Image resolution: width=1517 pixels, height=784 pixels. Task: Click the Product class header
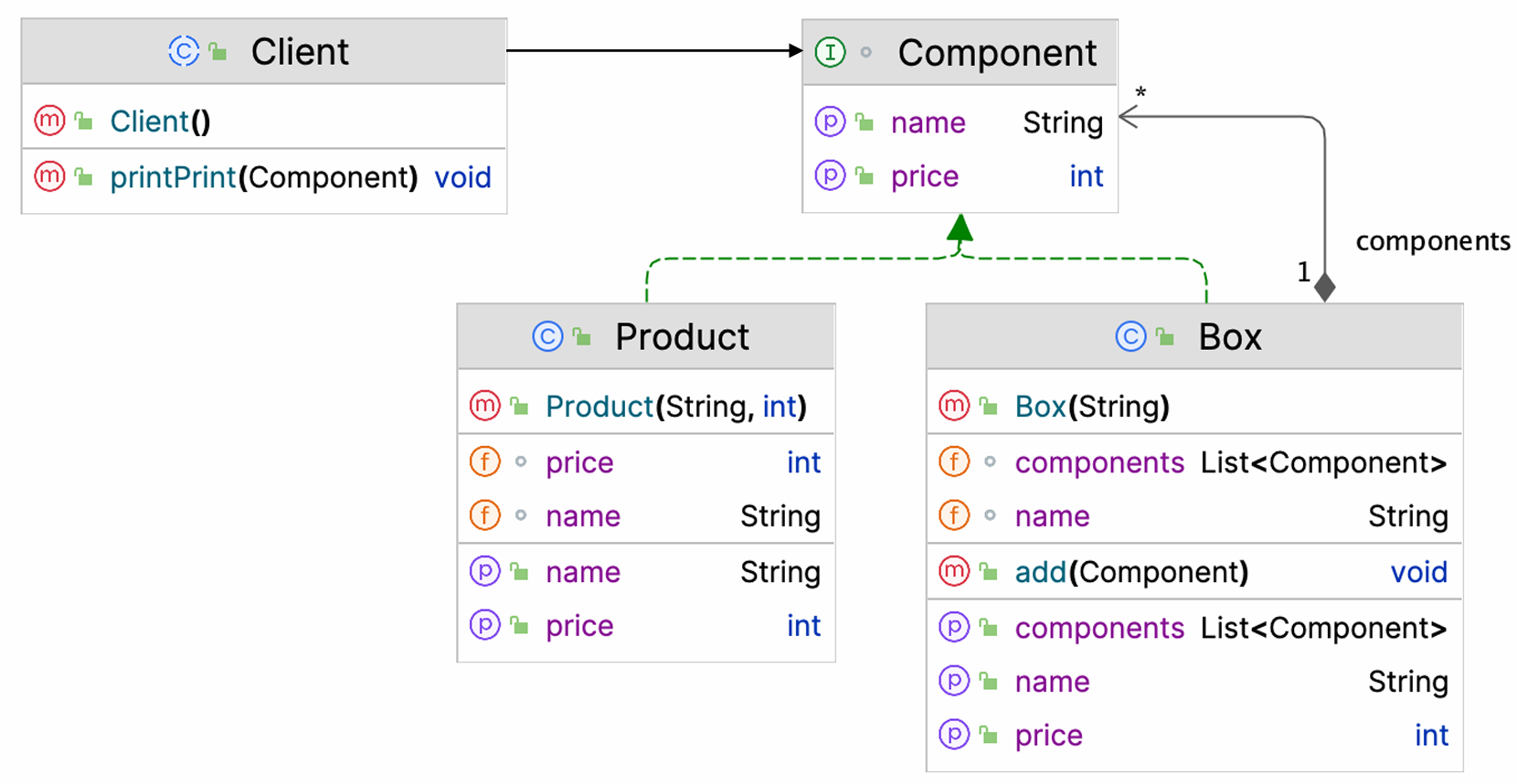tap(682, 337)
